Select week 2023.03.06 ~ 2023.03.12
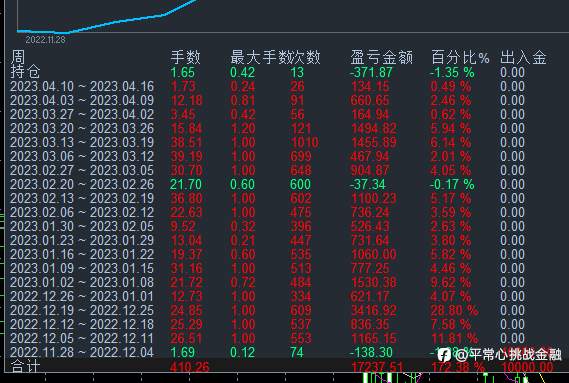The height and width of the screenshot is (383, 569). pyautogui.click(x=82, y=156)
